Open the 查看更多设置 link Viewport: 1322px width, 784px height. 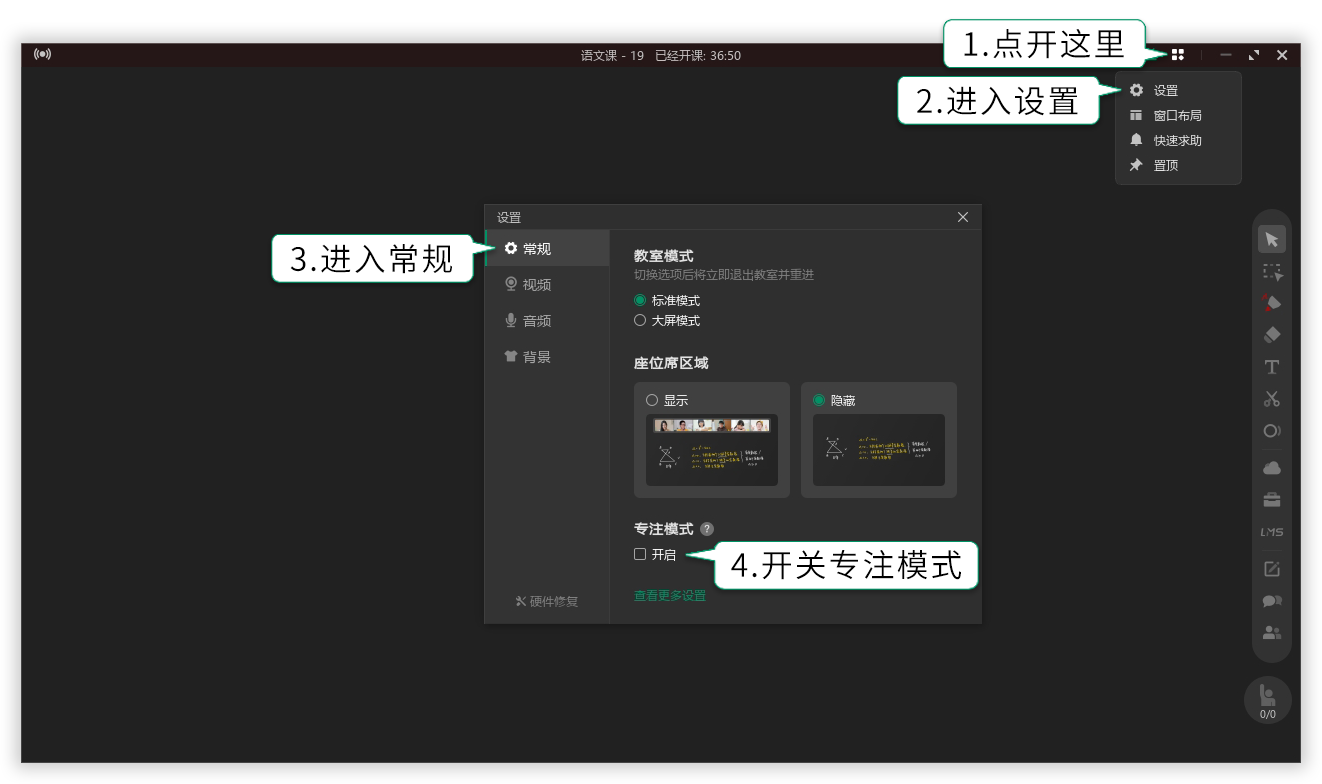[670, 596]
